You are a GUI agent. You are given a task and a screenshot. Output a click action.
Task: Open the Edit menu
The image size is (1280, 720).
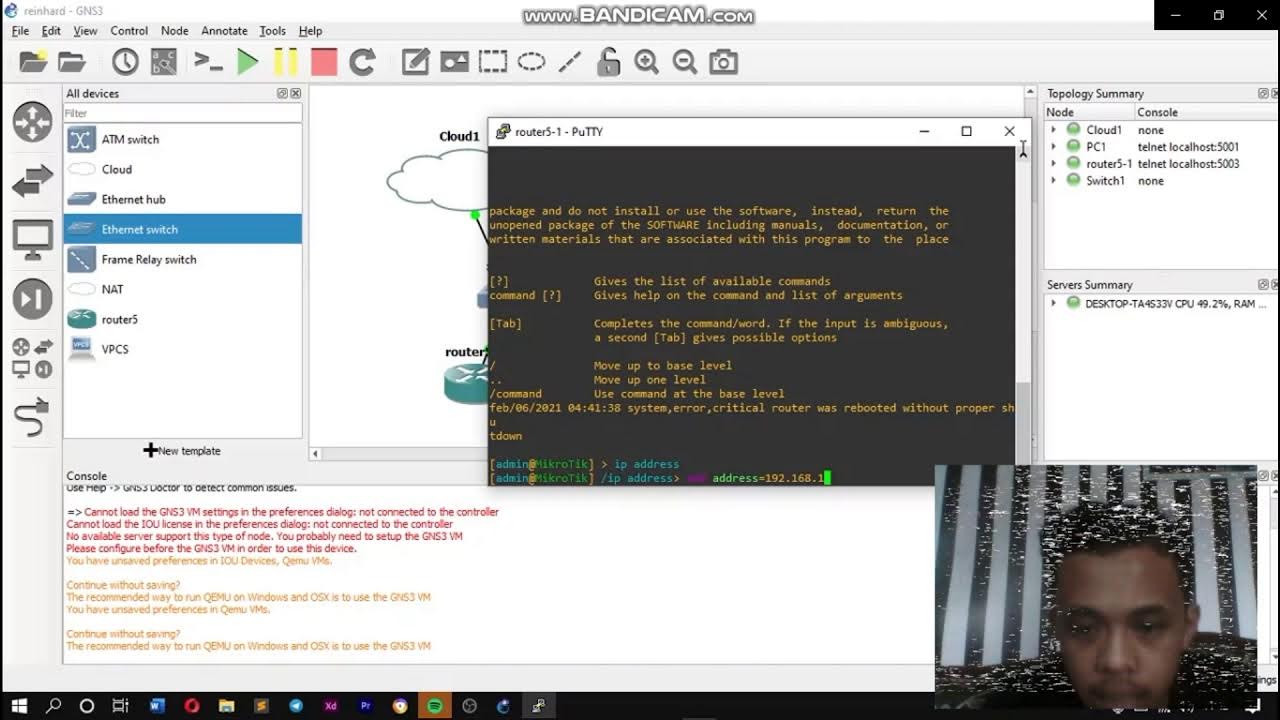[x=51, y=31]
